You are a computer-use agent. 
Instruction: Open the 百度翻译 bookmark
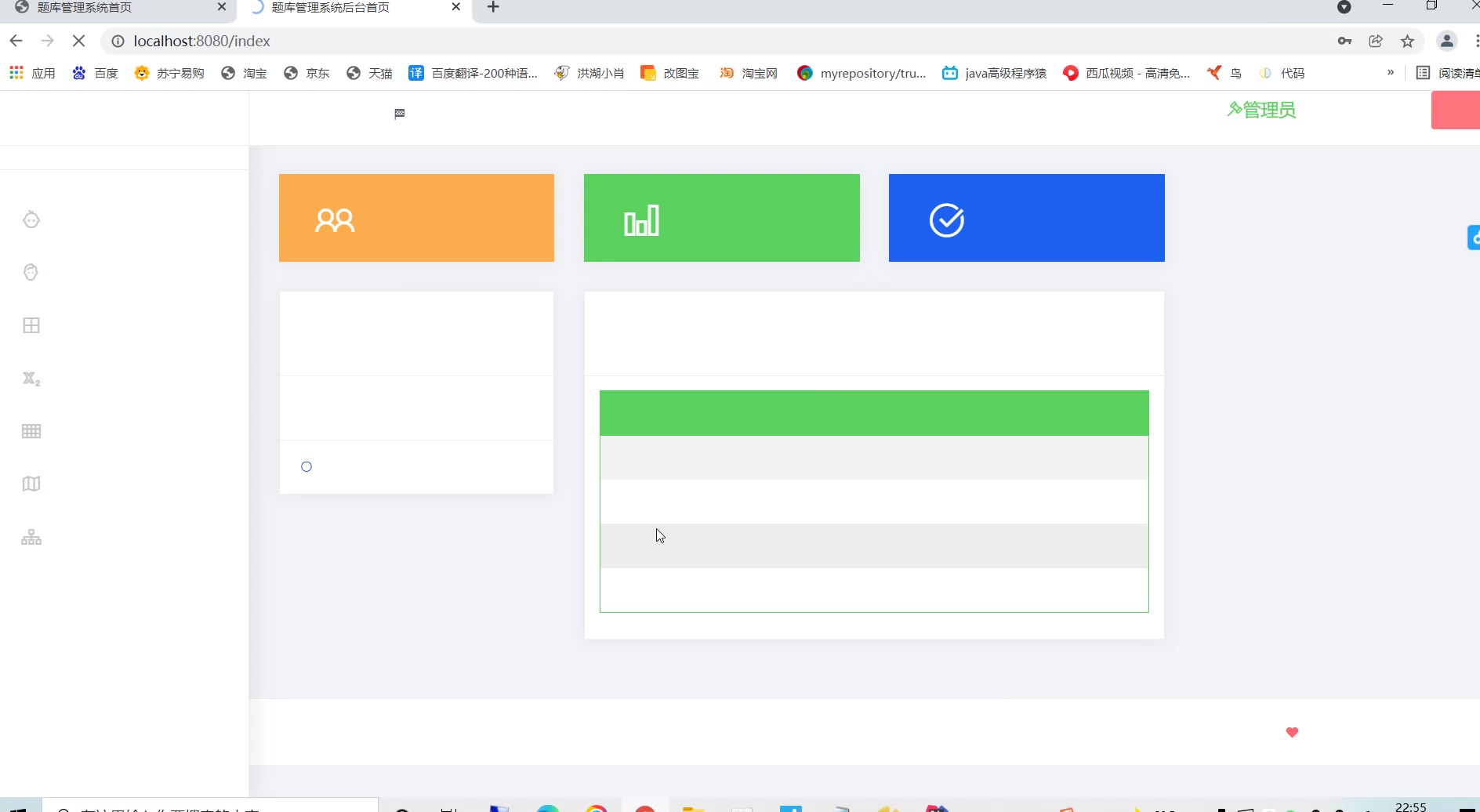[x=473, y=73]
